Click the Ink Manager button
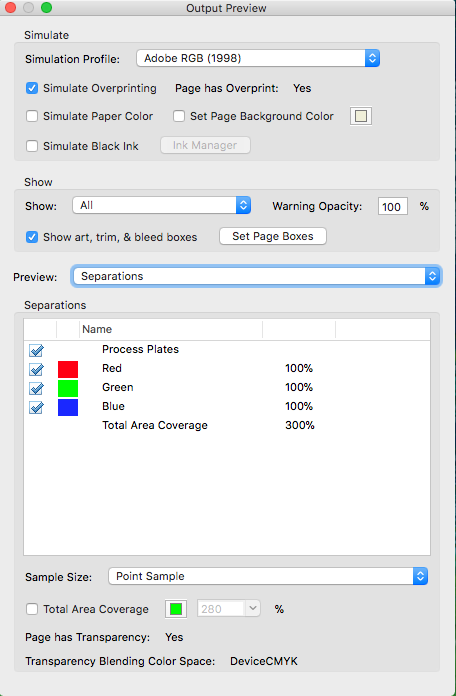456x696 pixels. 205,145
